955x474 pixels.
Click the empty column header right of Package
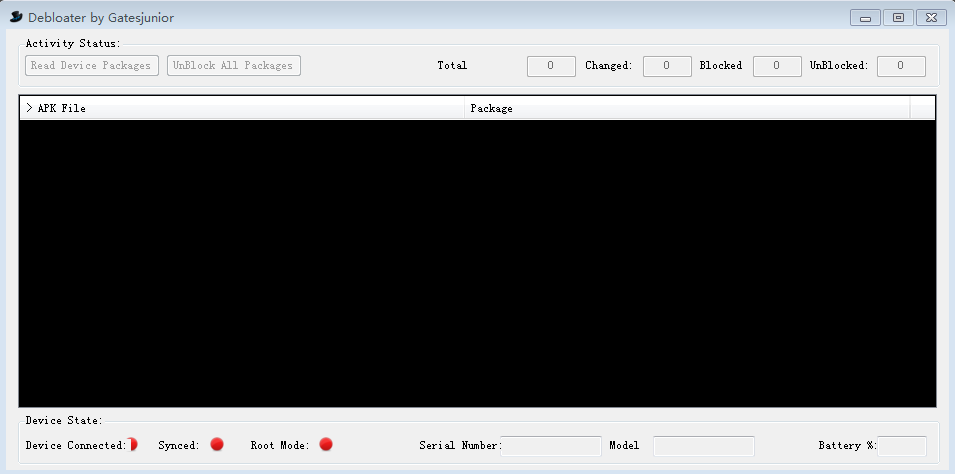tap(922, 108)
